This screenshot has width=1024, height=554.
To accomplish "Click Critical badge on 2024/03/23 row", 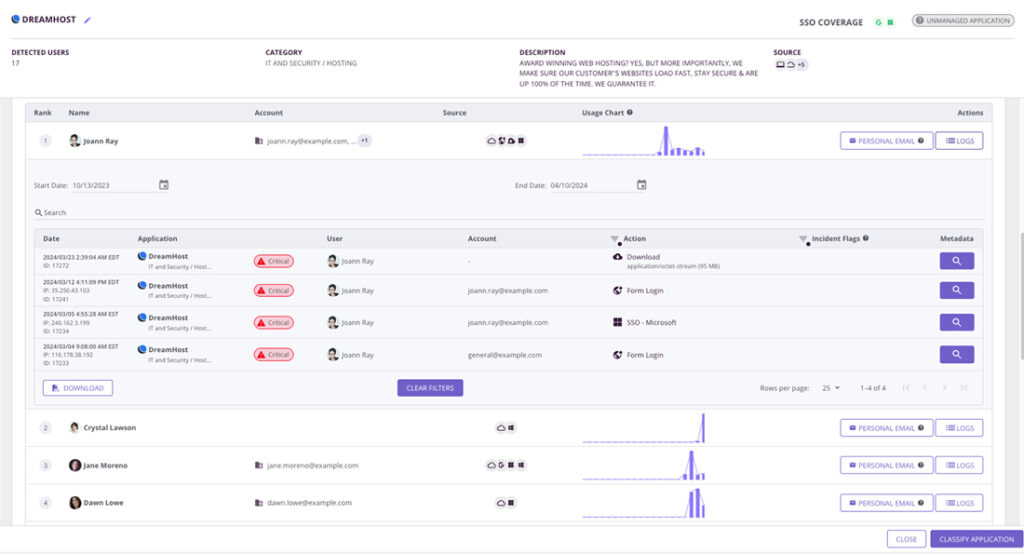I will (x=274, y=261).
